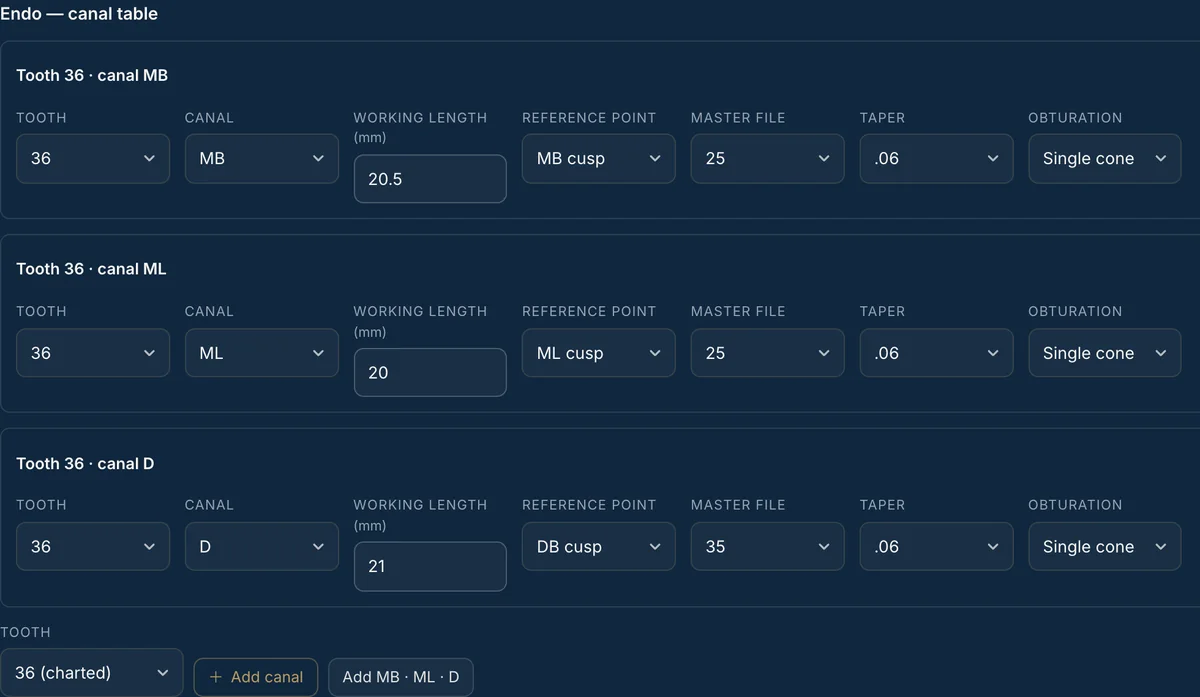Edit working length field showing 20
This screenshot has height=697, width=1200.
pos(430,372)
